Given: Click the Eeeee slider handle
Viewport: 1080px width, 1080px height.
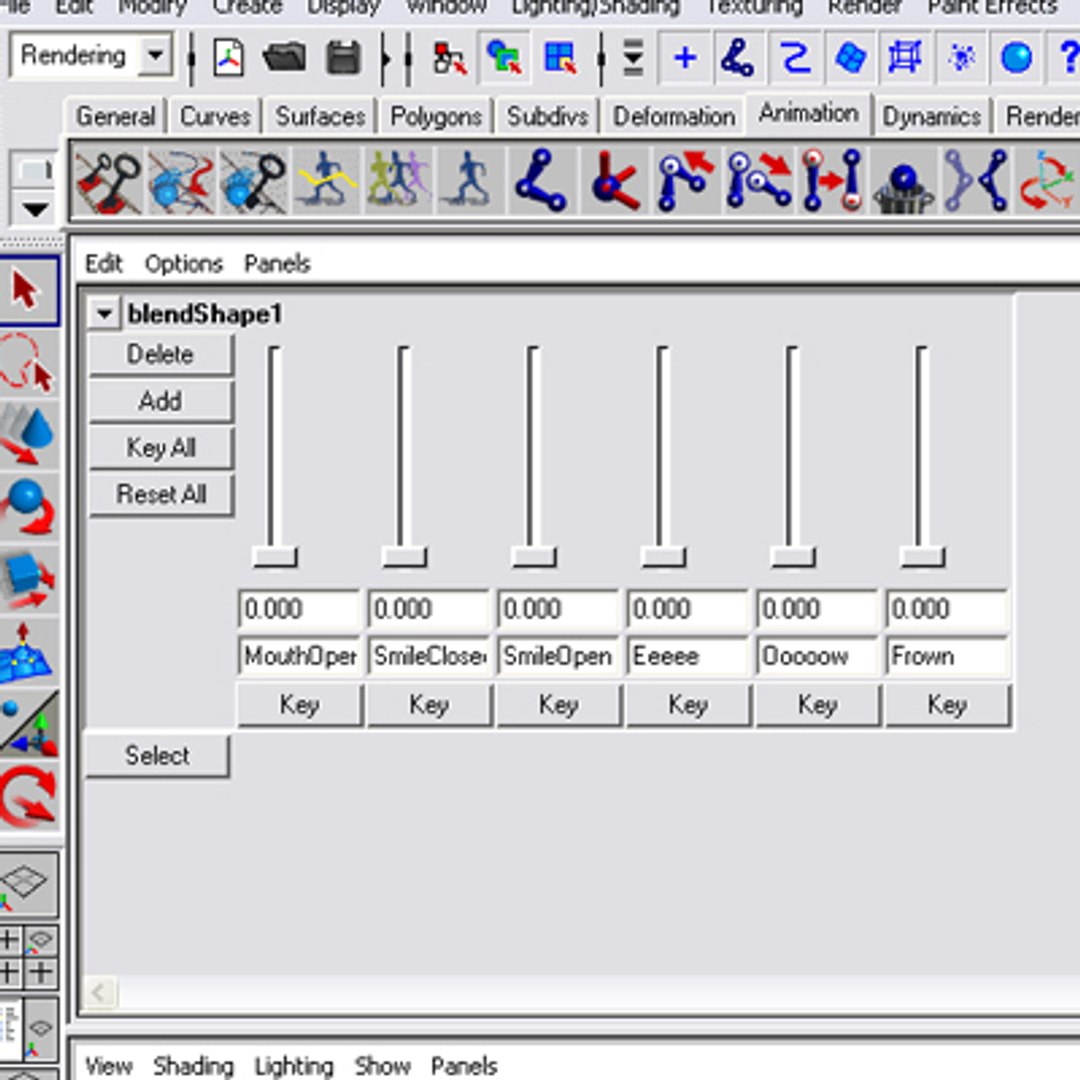Looking at the screenshot, I should tap(663, 557).
